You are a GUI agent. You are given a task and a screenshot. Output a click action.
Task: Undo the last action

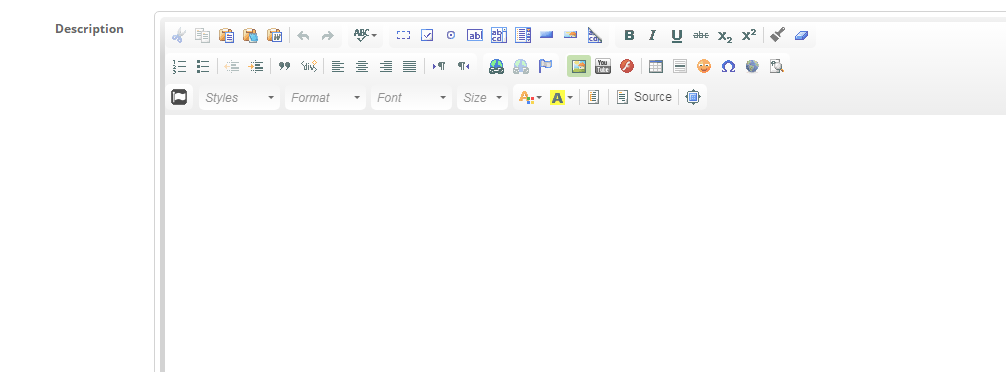[303, 35]
